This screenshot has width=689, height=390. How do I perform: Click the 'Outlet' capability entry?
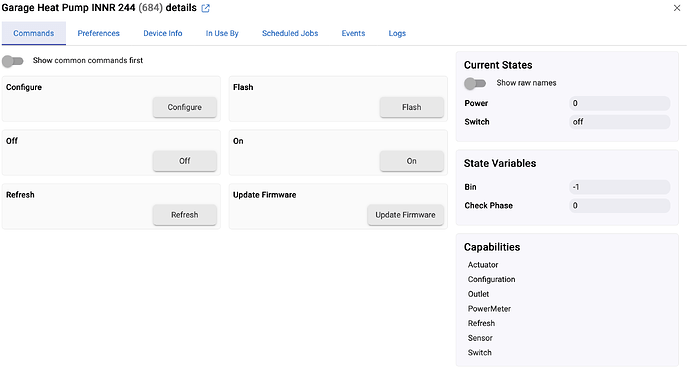click(478, 294)
